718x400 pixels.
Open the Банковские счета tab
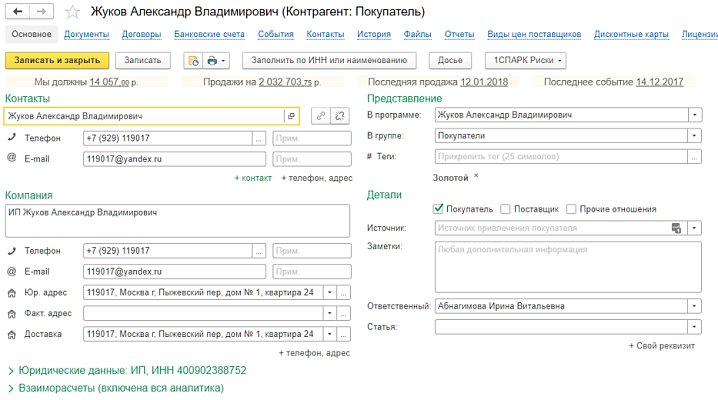(209, 34)
